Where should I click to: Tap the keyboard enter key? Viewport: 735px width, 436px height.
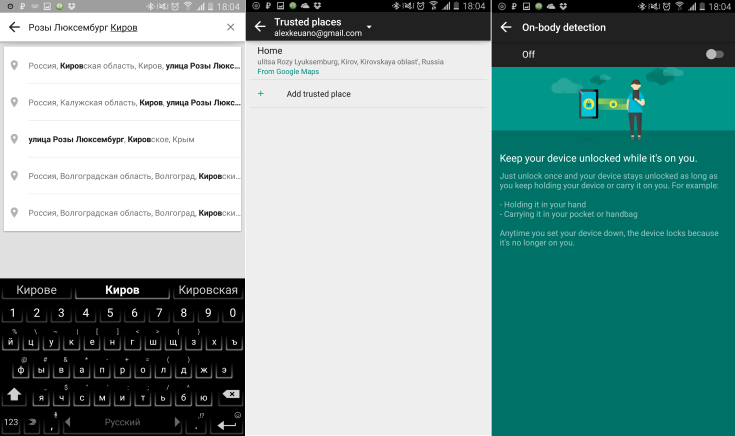click(x=227, y=425)
